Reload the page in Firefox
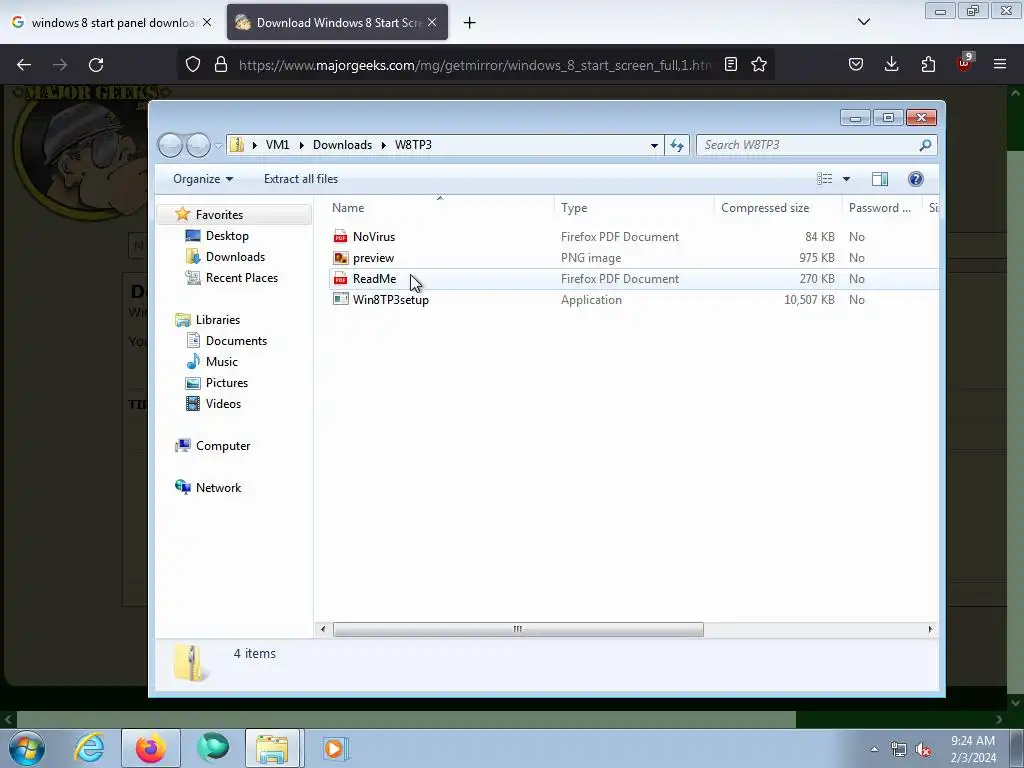 tap(96, 65)
